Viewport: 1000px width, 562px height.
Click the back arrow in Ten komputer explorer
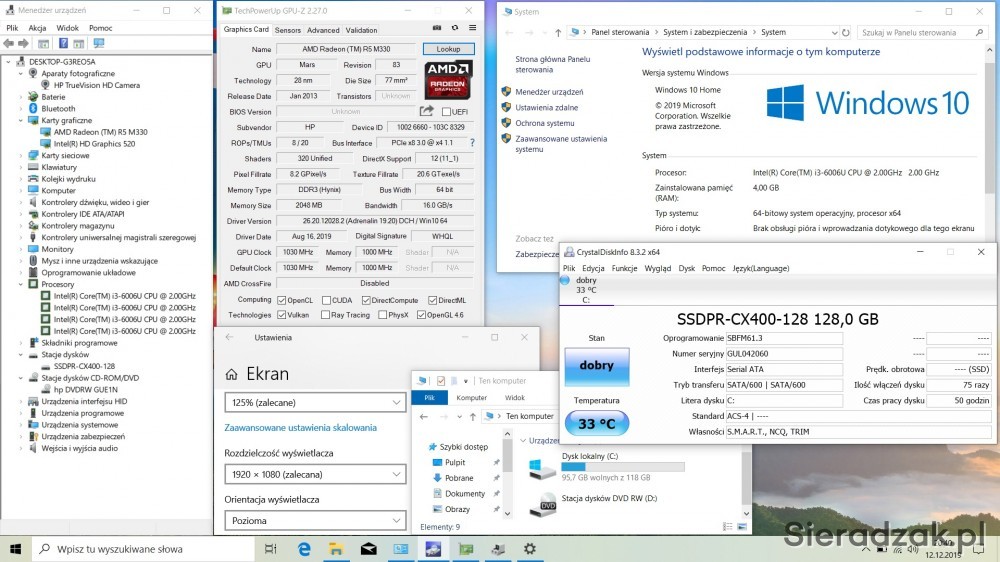pos(424,417)
